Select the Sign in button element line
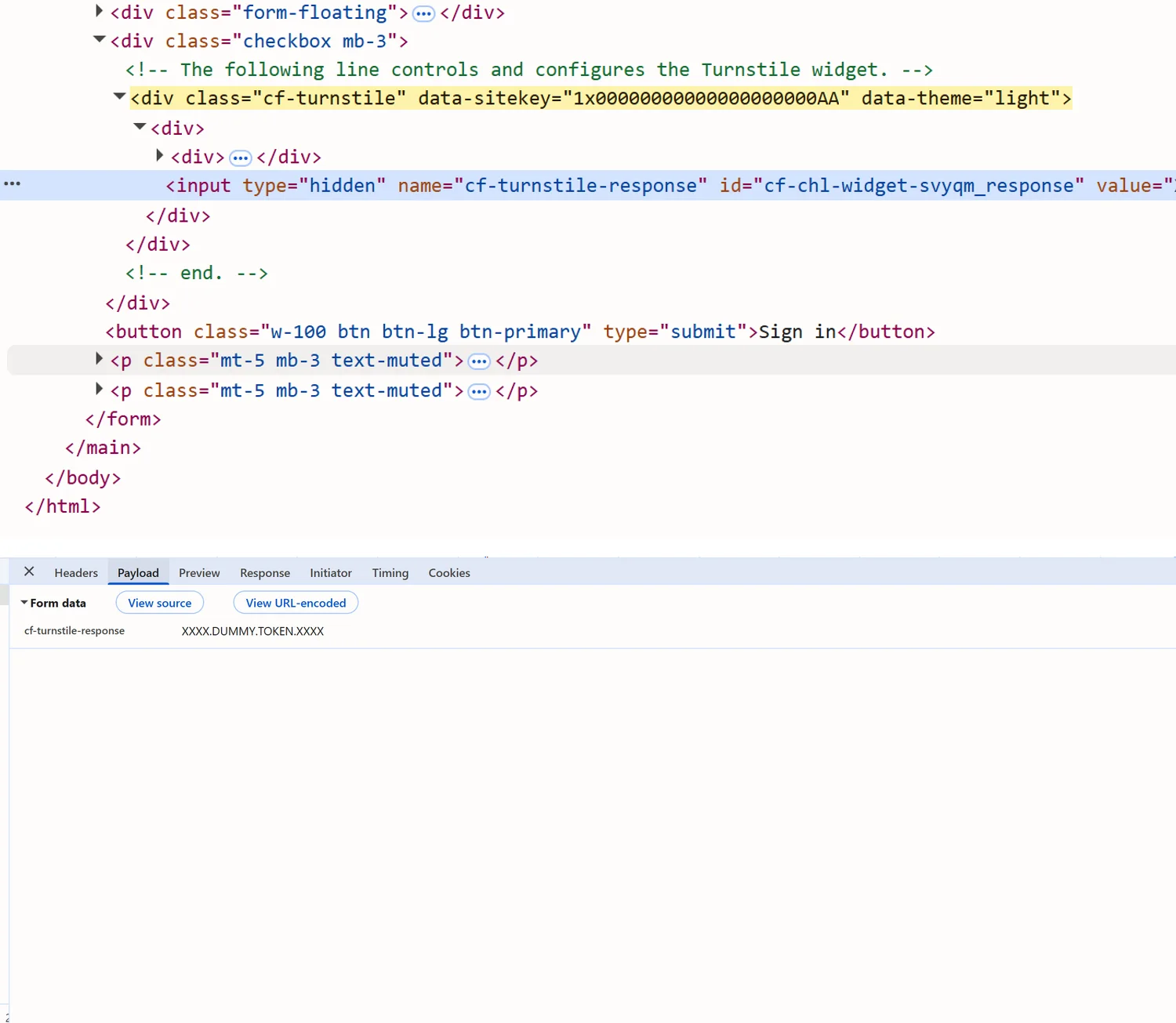 coord(521,332)
